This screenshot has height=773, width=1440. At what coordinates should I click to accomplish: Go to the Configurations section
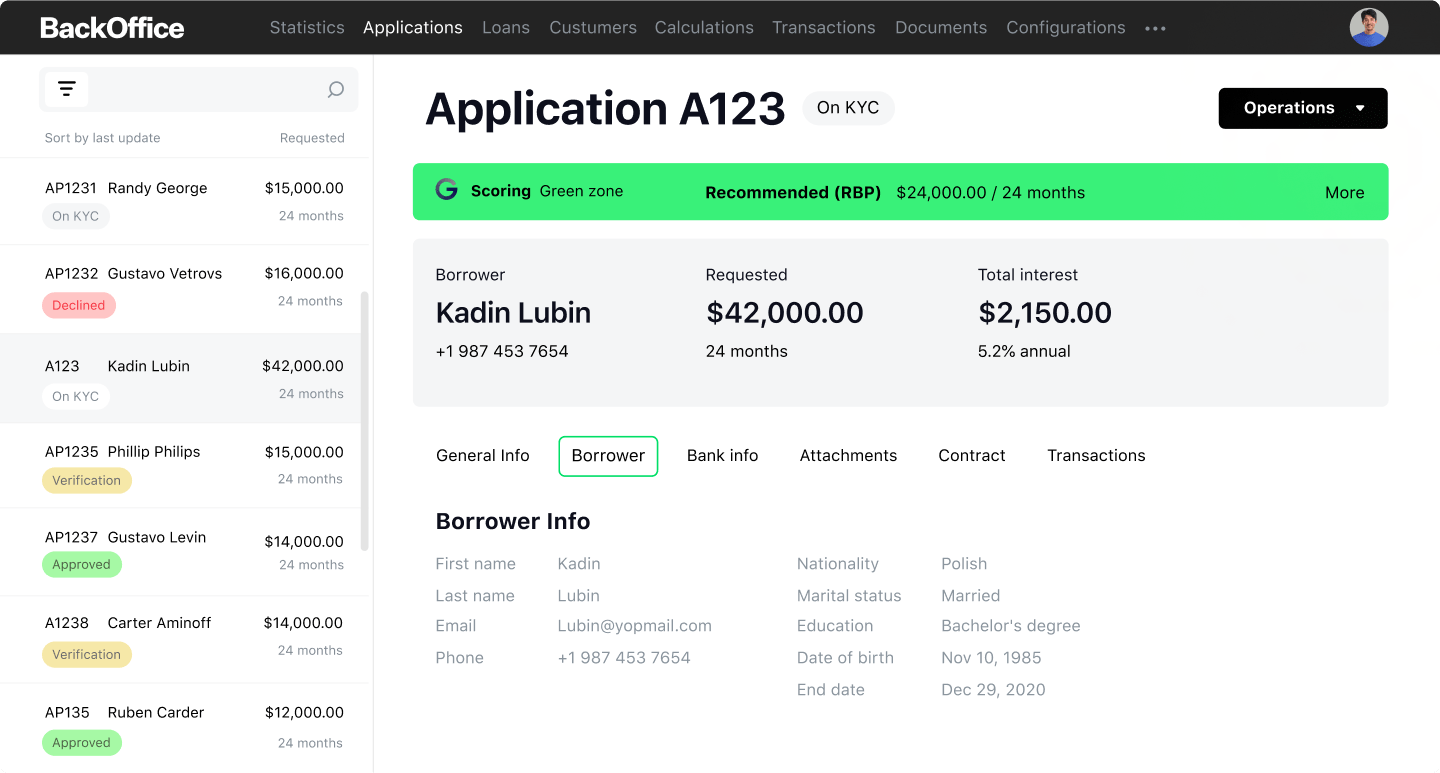pos(1065,27)
